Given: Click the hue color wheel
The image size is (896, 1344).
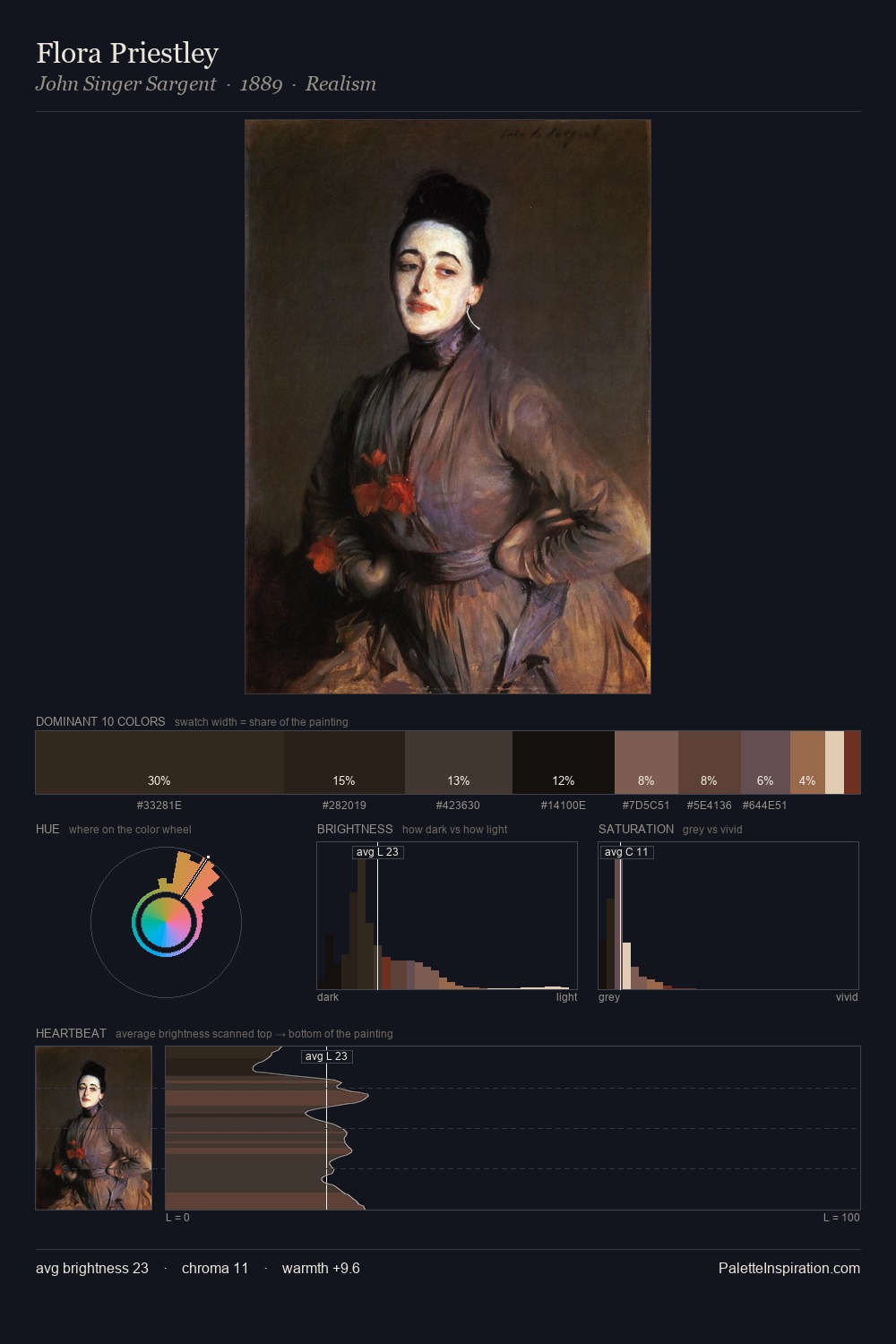Looking at the screenshot, I should 166,922.
